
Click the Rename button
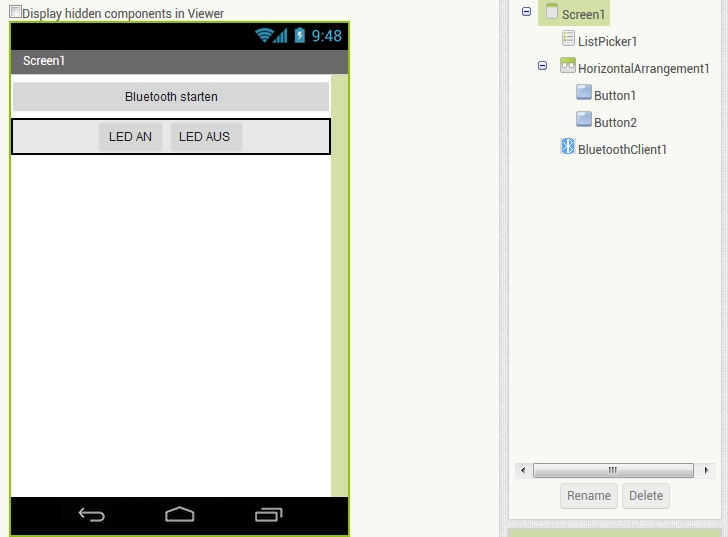[589, 496]
